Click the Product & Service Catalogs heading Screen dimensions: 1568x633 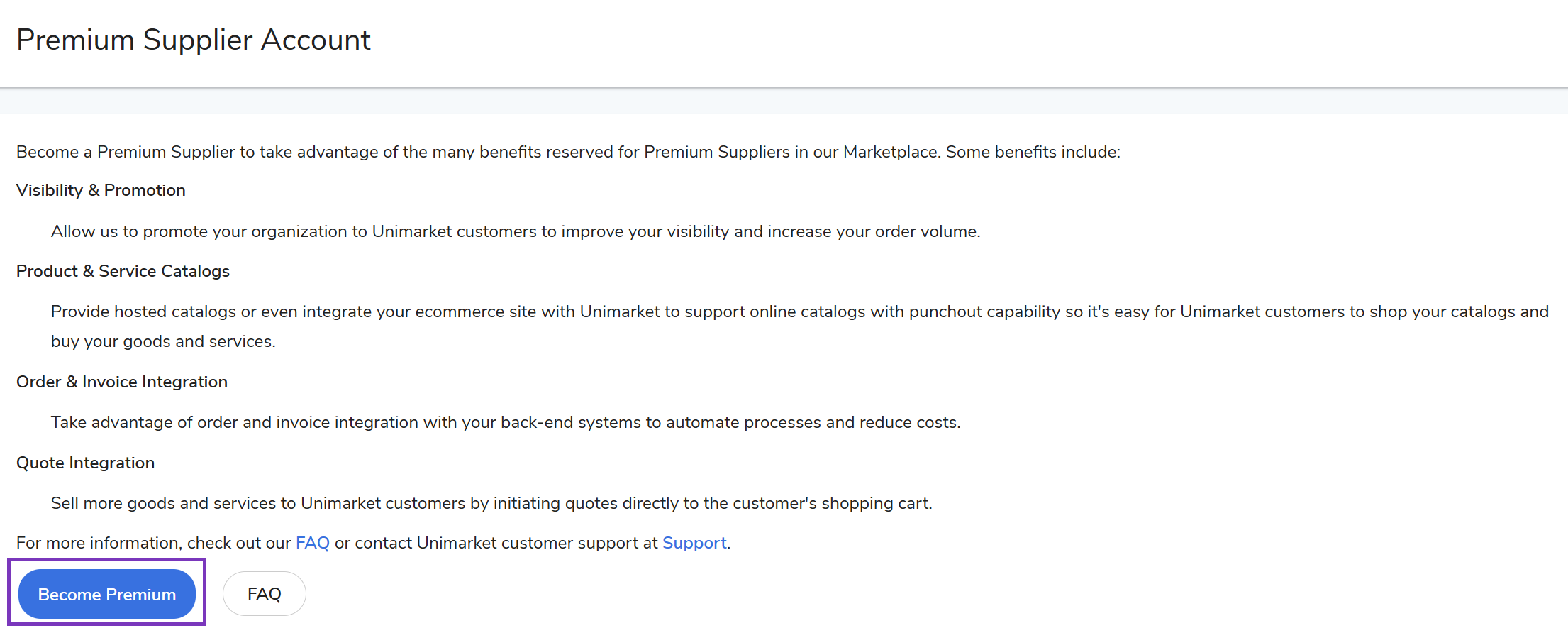[x=123, y=271]
